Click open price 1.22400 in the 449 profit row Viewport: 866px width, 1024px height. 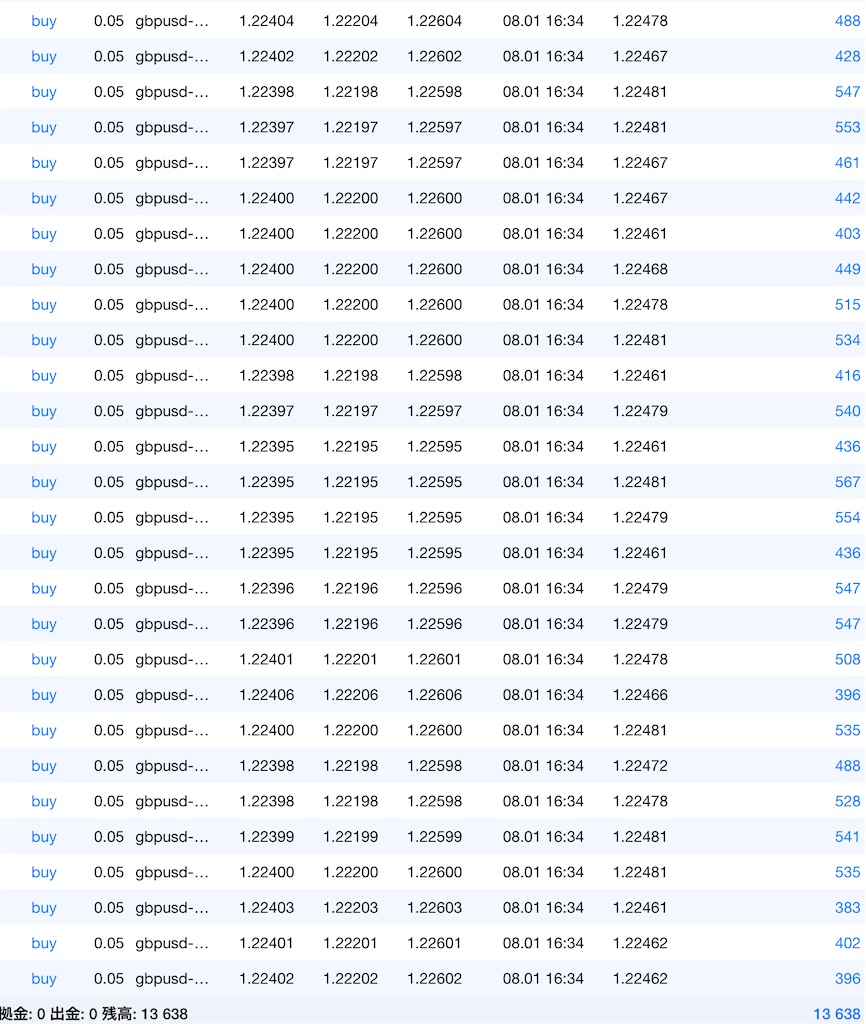266,269
